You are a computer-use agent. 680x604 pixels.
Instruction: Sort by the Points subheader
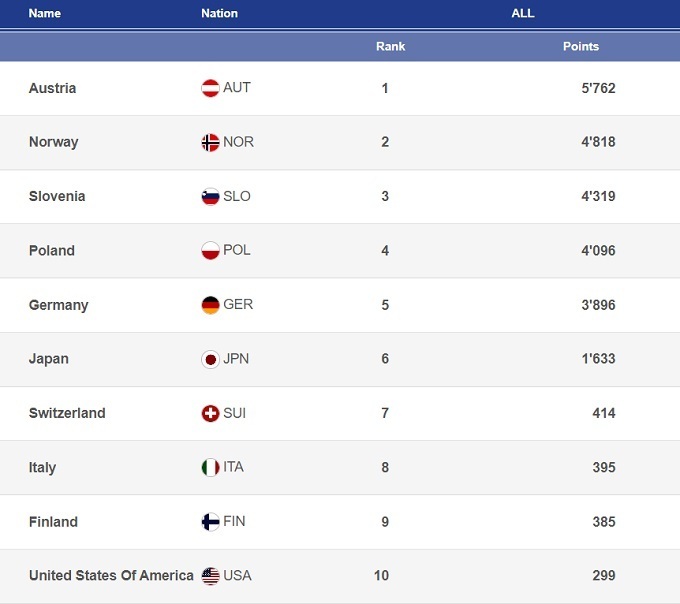click(x=581, y=46)
